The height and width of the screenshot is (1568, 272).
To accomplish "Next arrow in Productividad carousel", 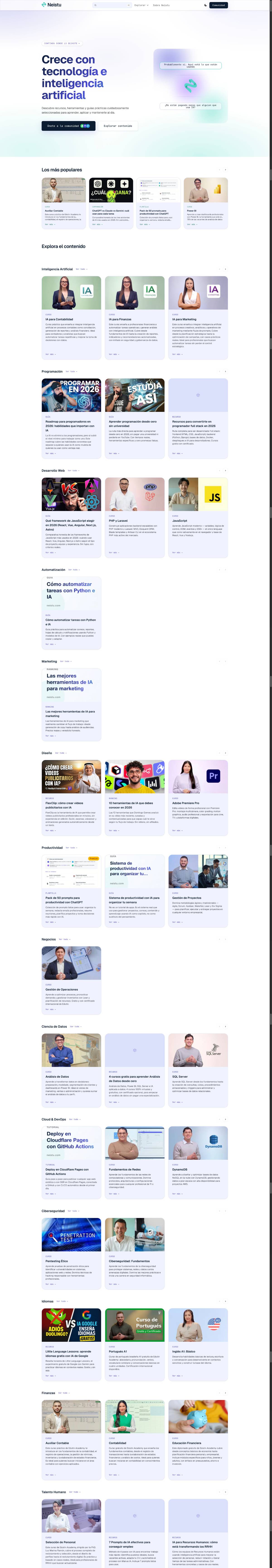I will tap(225, 848).
